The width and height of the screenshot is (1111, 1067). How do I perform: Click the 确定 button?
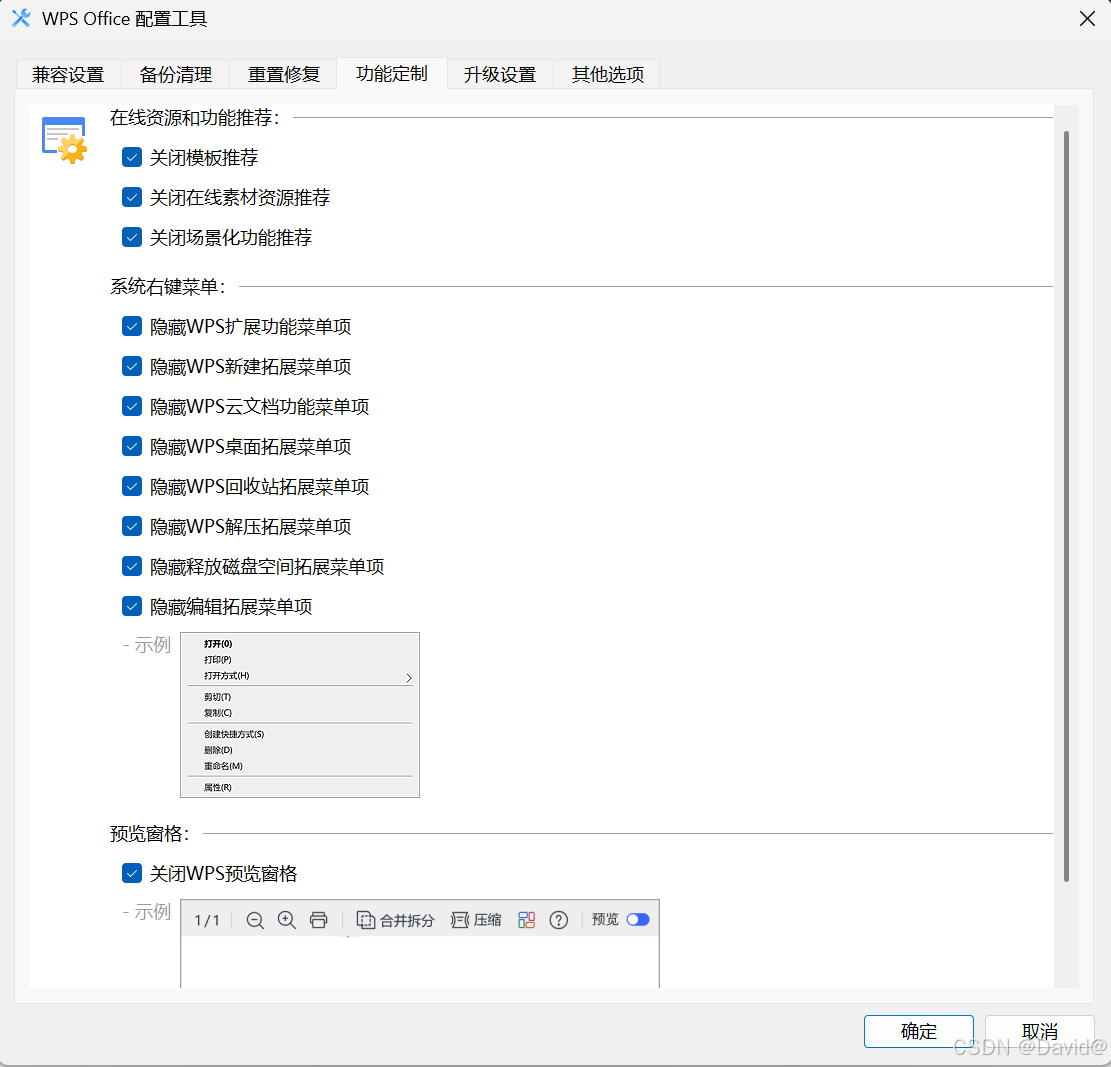point(918,1032)
